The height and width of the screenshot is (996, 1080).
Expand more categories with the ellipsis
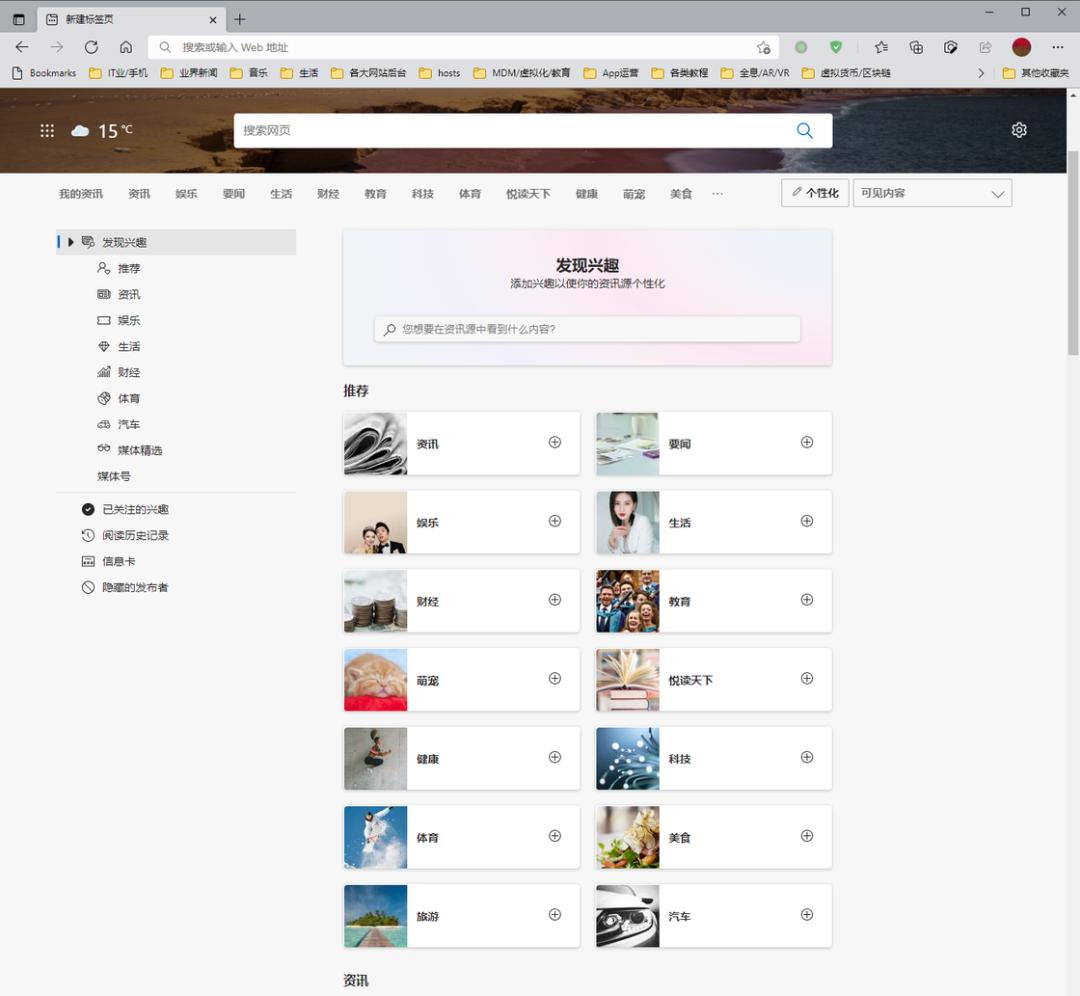[x=717, y=194]
